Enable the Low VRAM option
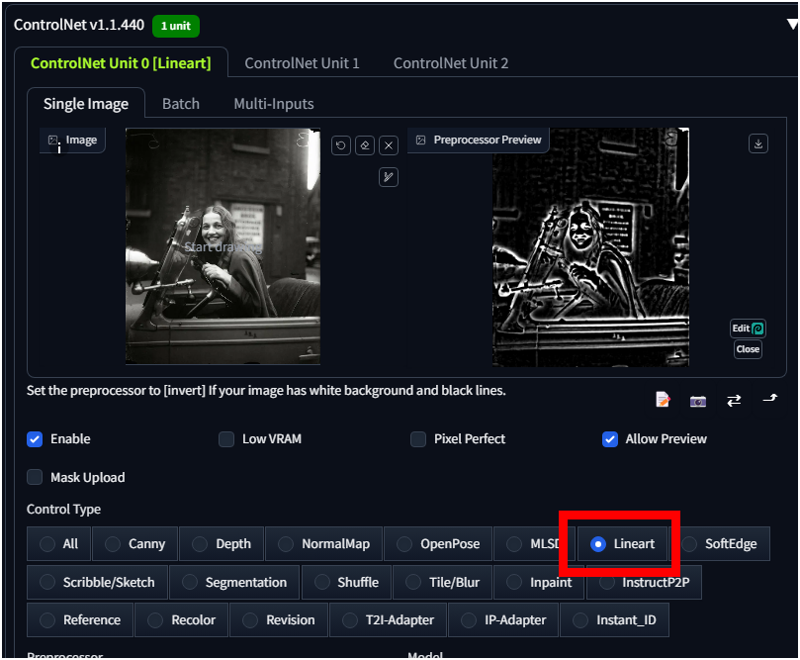This screenshot has width=800, height=660. tap(227, 439)
